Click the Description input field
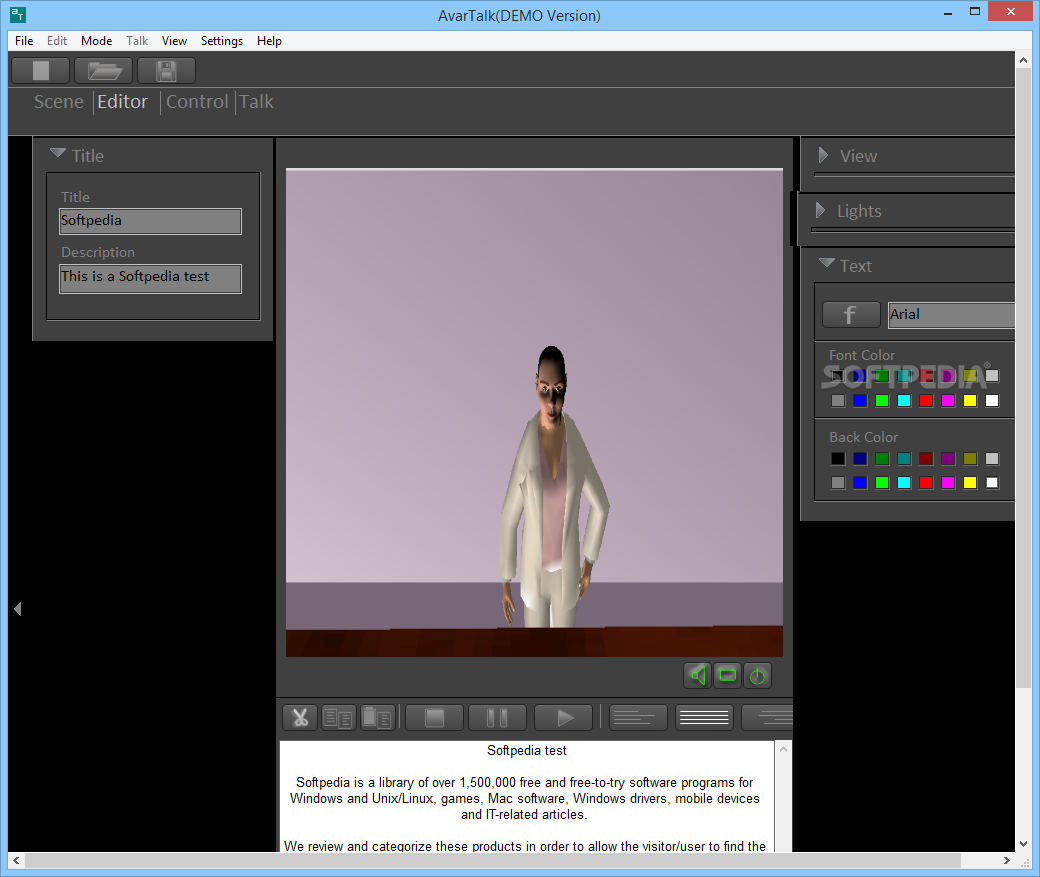The width and height of the screenshot is (1040, 877). [x=151, y=279]
